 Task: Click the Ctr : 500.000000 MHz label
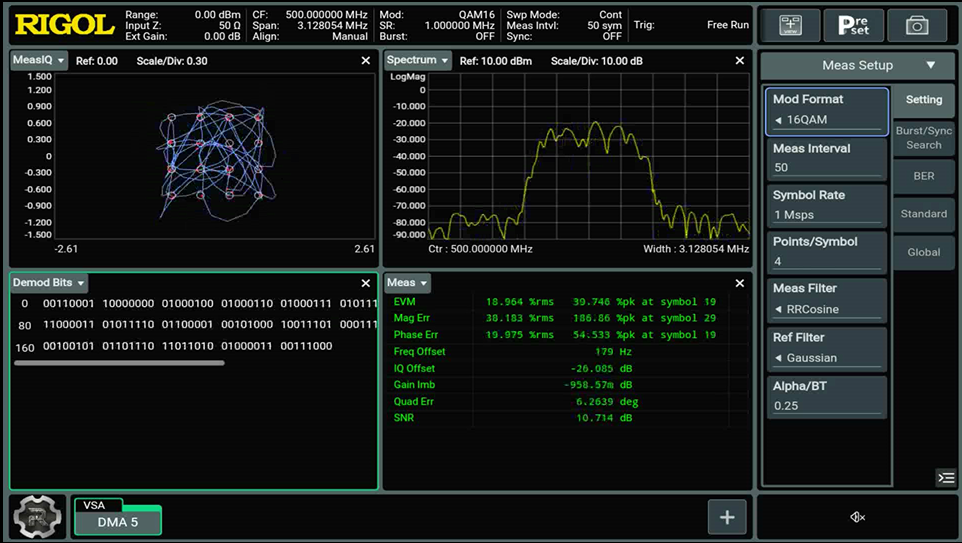click(480, 249)
